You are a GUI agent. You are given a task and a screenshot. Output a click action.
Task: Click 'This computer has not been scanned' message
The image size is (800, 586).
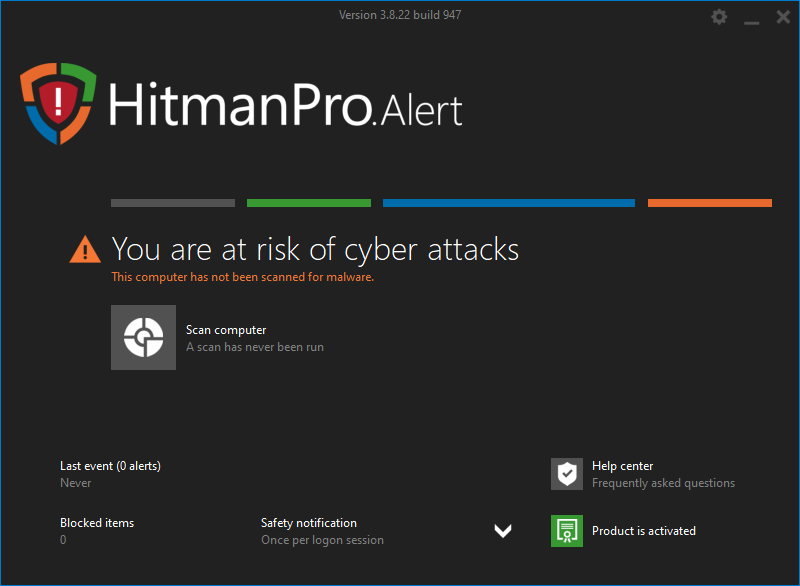243,277
